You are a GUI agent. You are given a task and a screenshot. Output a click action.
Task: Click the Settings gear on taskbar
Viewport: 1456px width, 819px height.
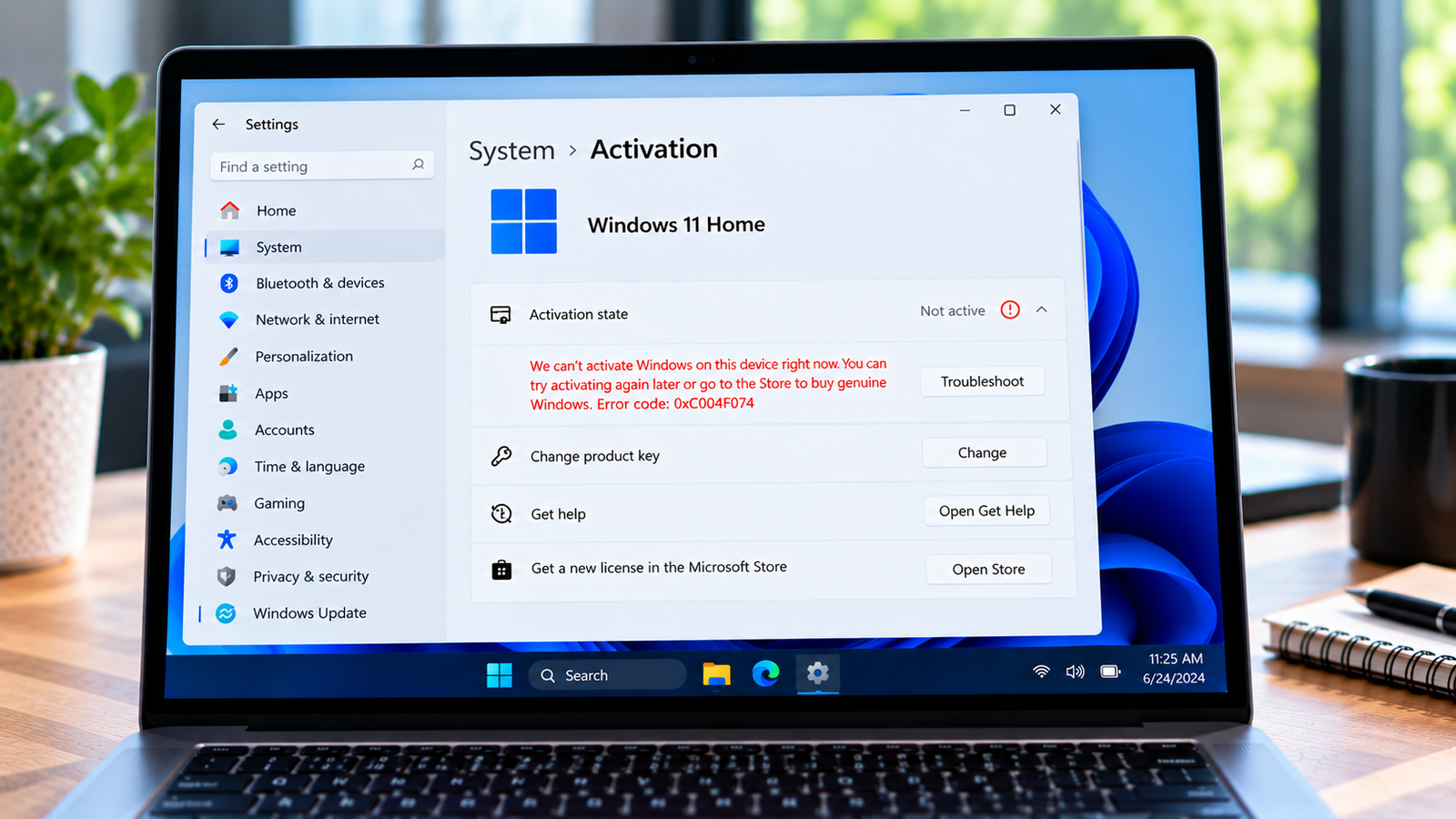[818, 672]
